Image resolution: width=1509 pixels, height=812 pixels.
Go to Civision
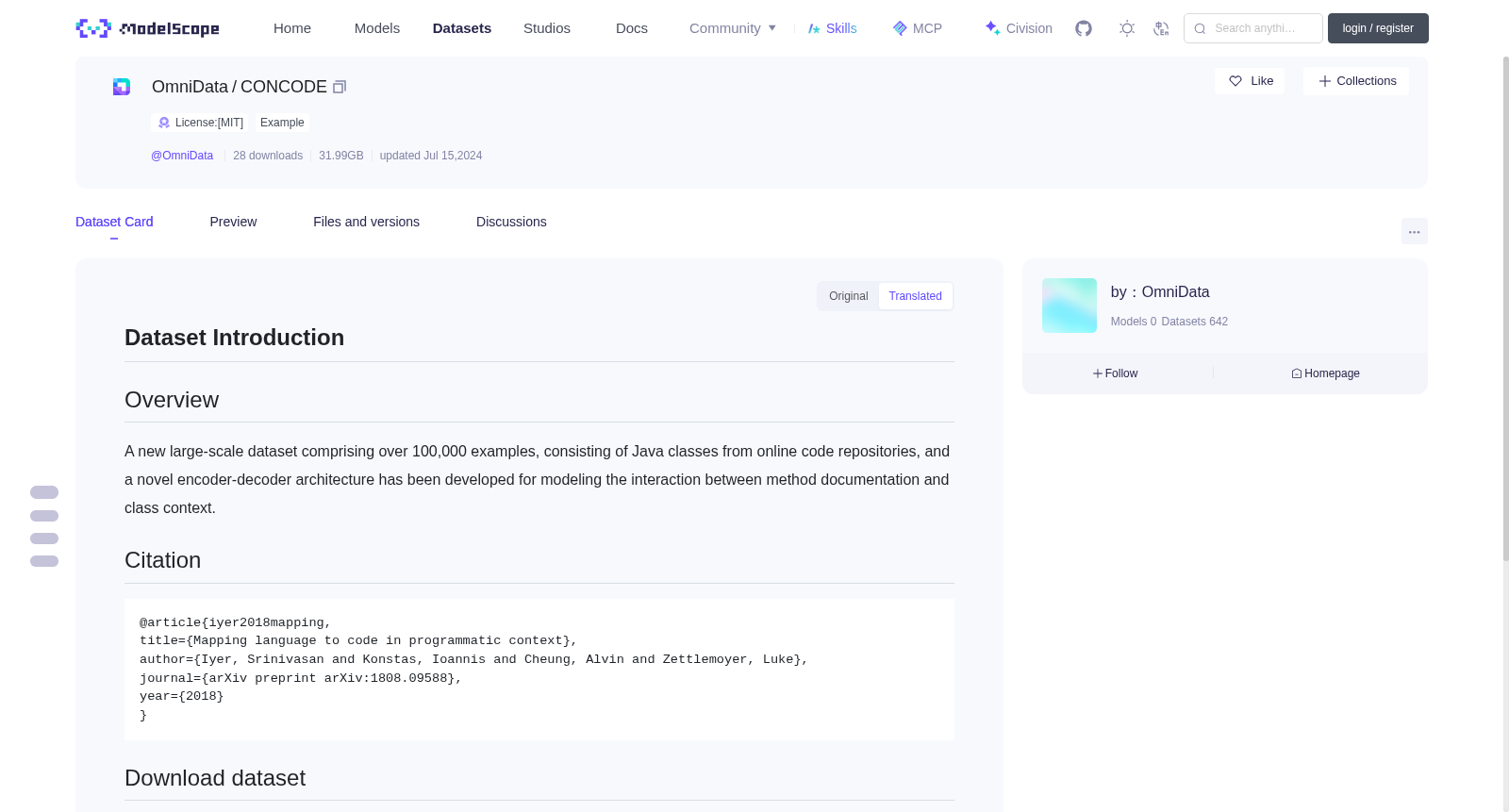(x=1018, y=28)
